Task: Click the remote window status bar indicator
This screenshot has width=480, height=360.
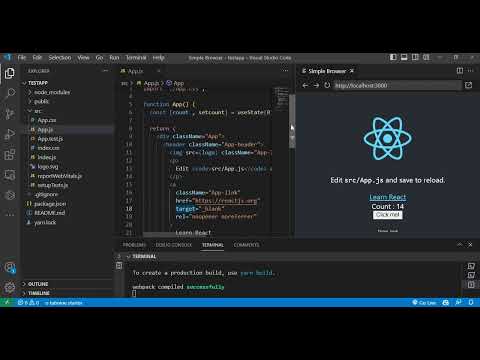Action: pyautogui.click(x=7, y=303)
